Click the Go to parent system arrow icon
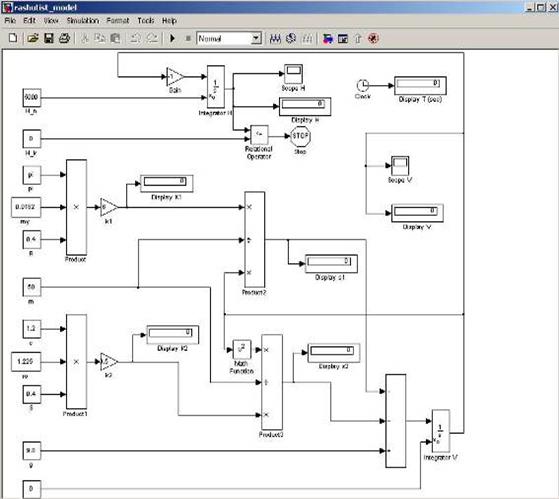 click(358, 38)
